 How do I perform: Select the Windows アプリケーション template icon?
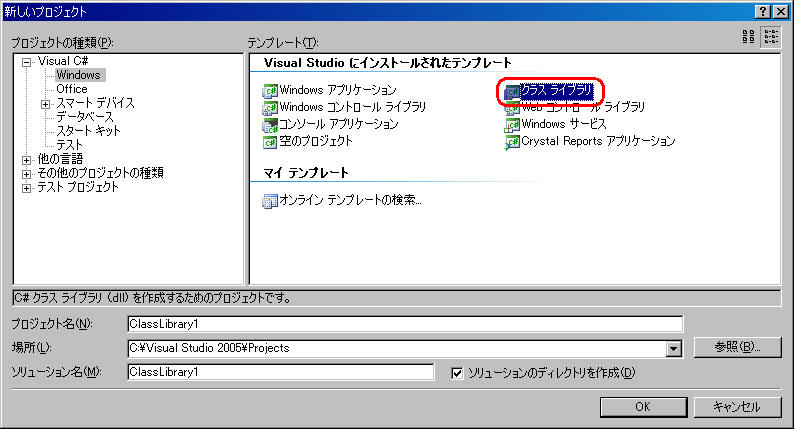(x=269, y=91)
